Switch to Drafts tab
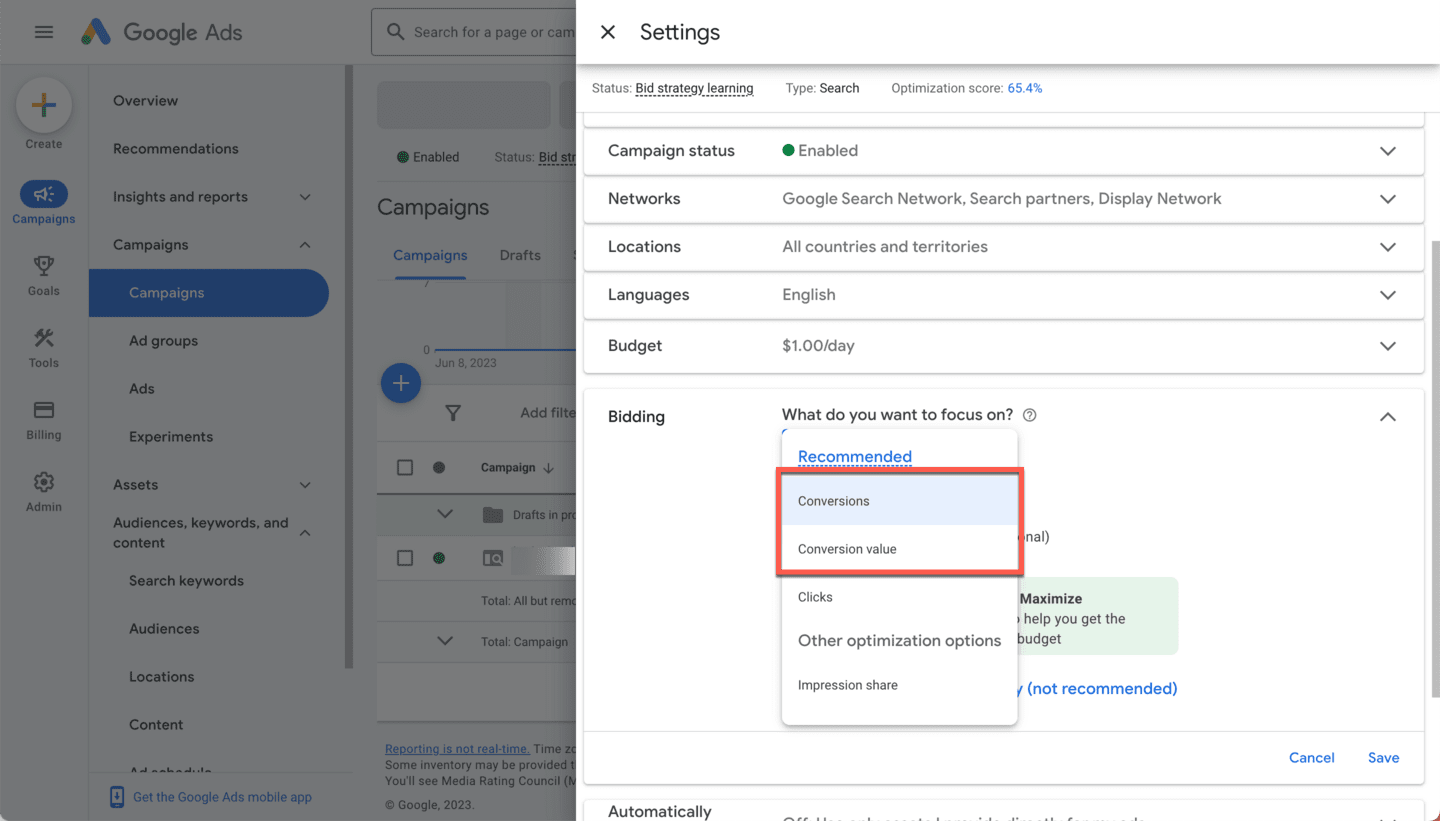Screen dimensions: 1440x821 point(520,255)
